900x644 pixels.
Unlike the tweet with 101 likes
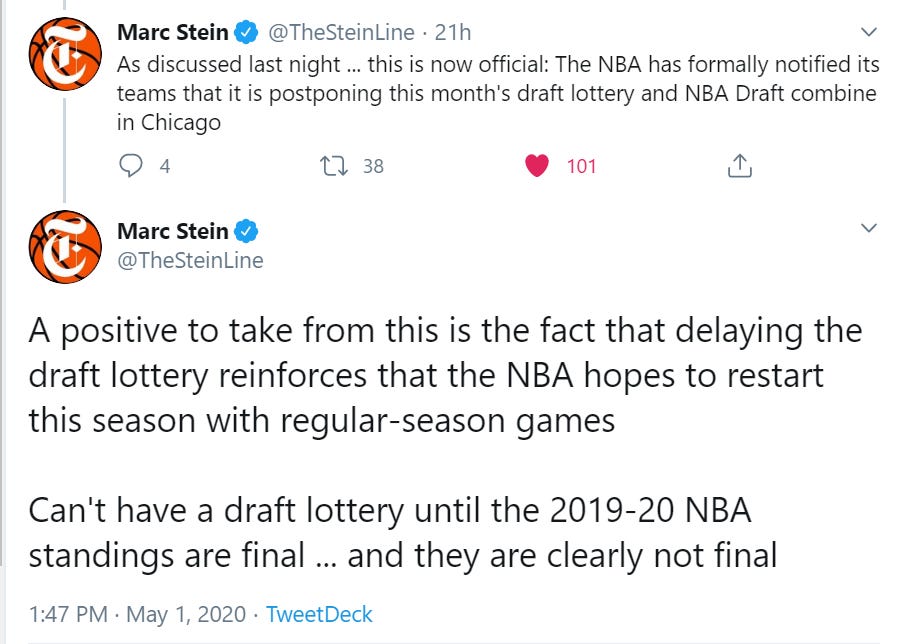point(537,166)
